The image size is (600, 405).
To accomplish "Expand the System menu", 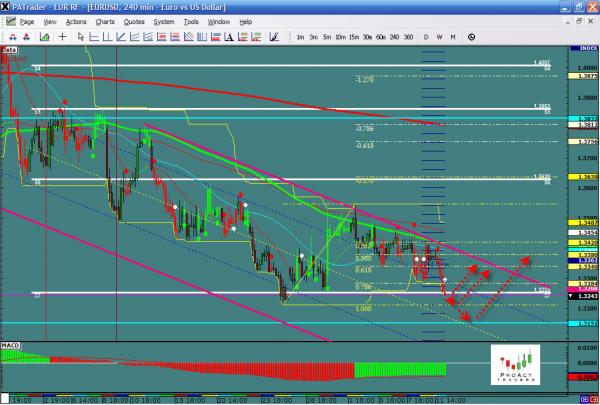I will 163,20.
